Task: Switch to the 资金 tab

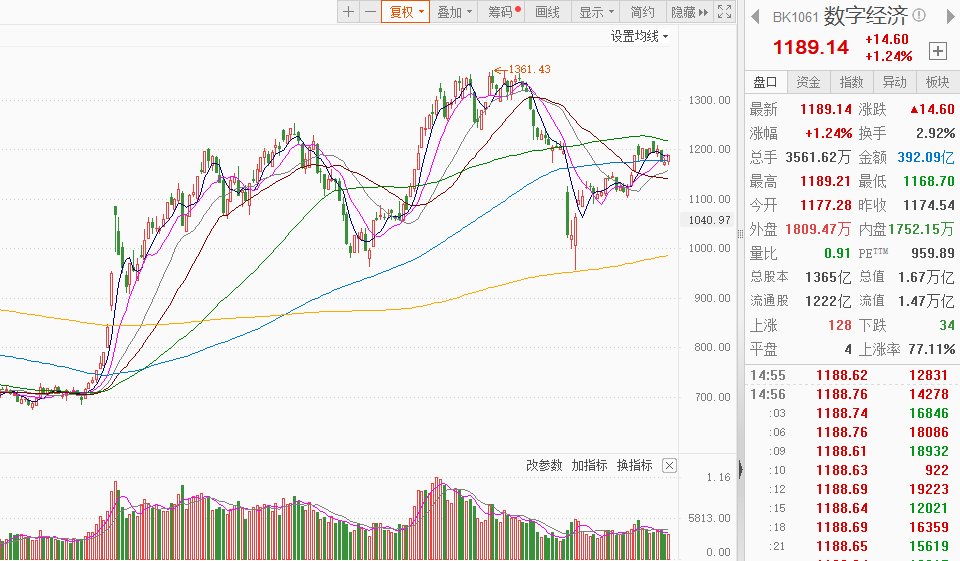Action: click(808, 82)
